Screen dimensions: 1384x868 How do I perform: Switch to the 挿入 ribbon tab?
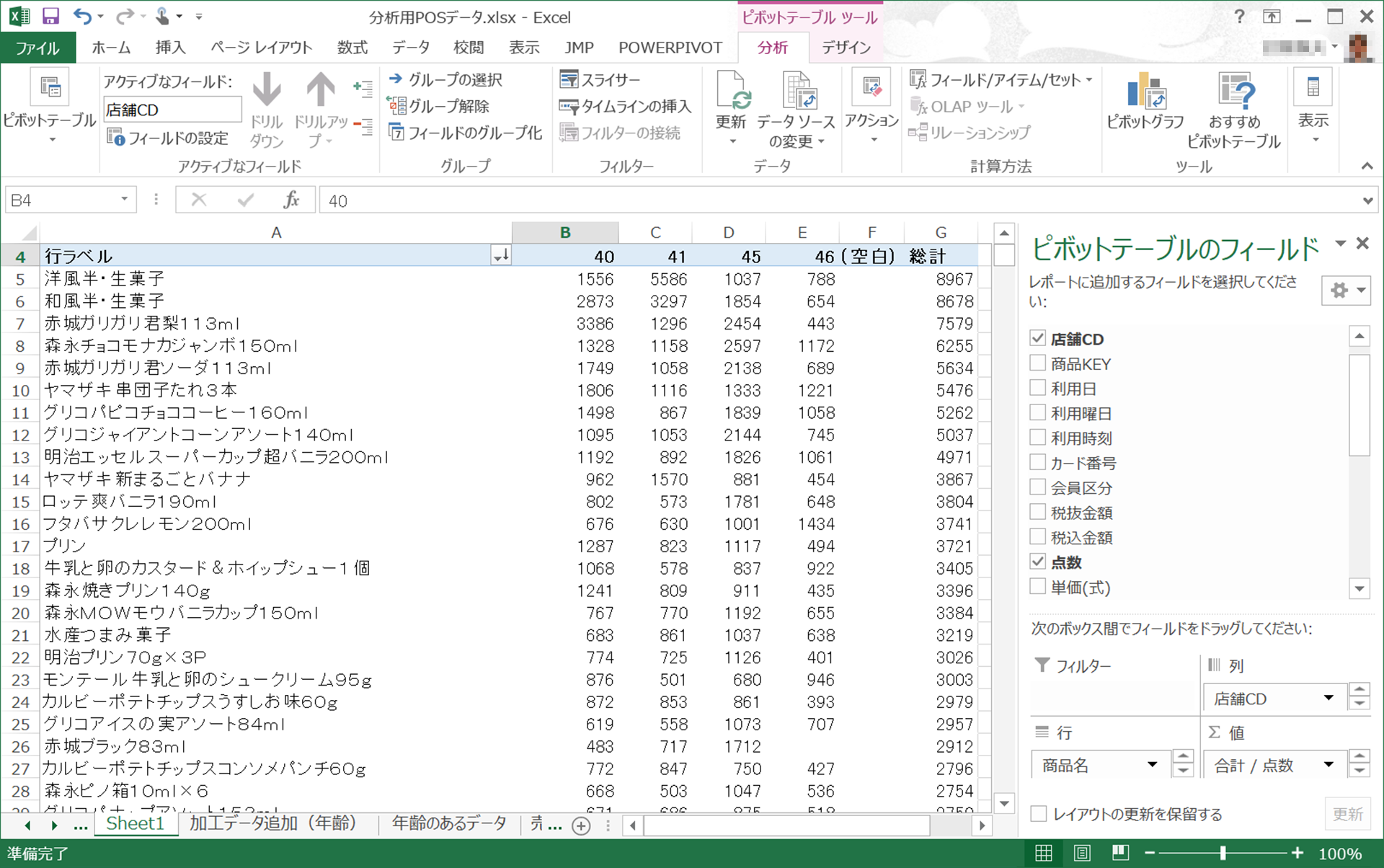pyautogui.click(x=170, y=48)
